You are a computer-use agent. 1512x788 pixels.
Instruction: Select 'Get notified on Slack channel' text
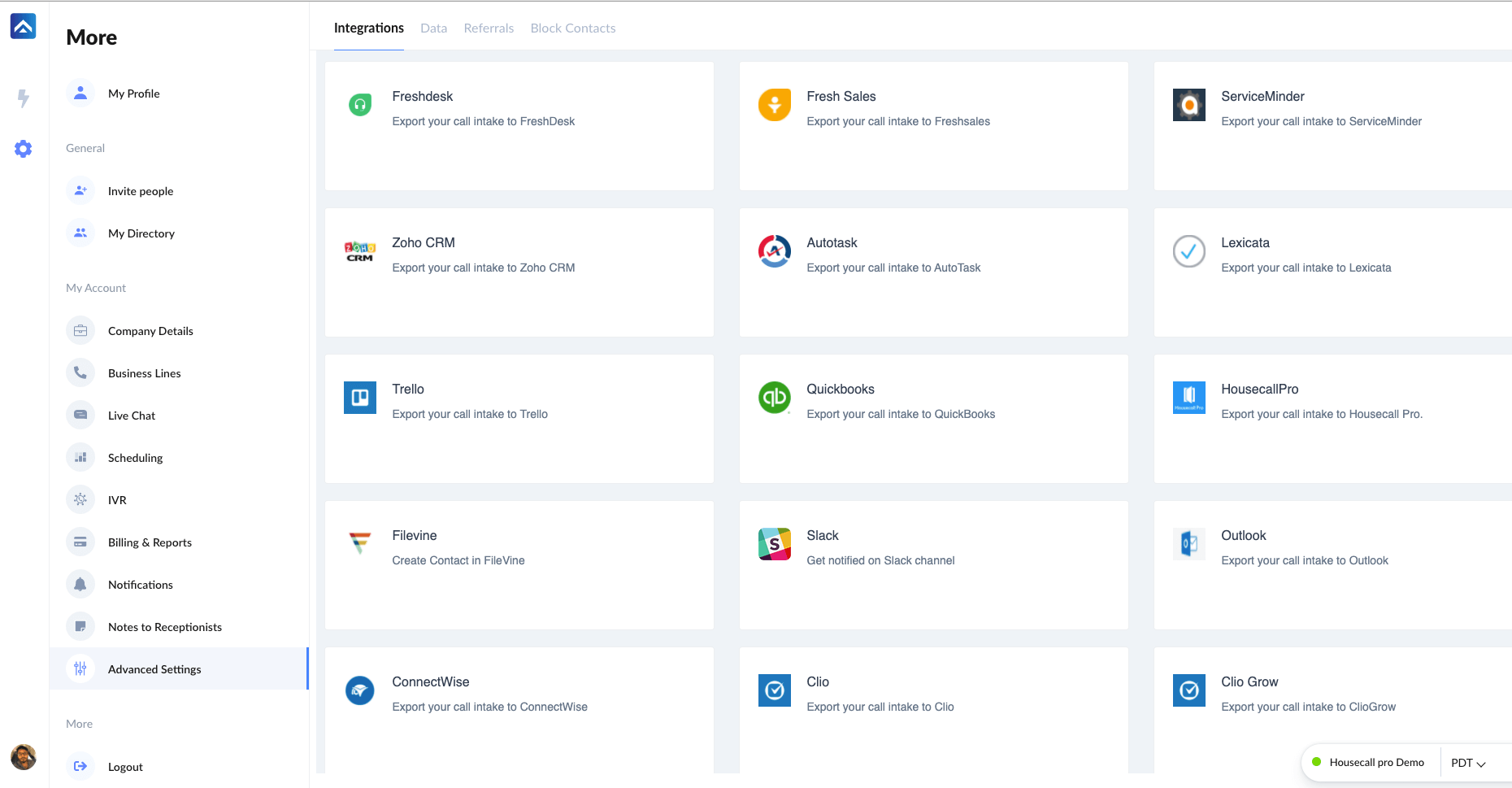point(880,560)
